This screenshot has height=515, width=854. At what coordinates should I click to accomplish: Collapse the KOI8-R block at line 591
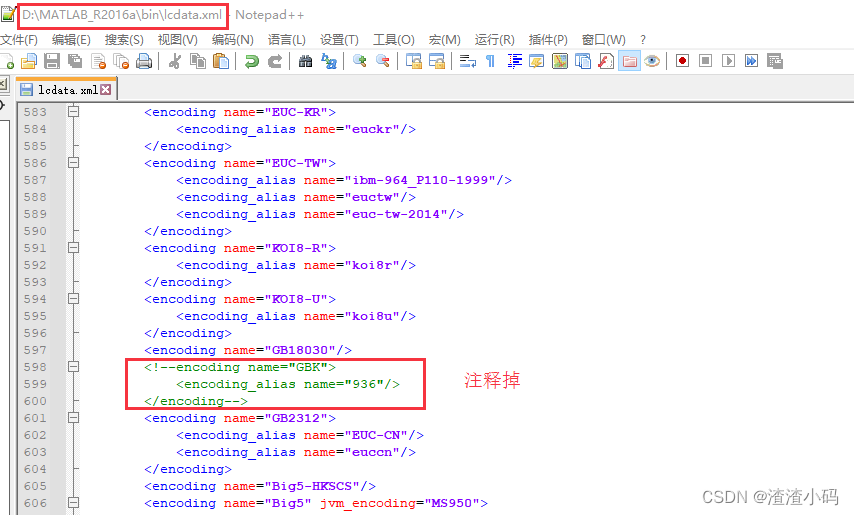[x=73, y=248]
